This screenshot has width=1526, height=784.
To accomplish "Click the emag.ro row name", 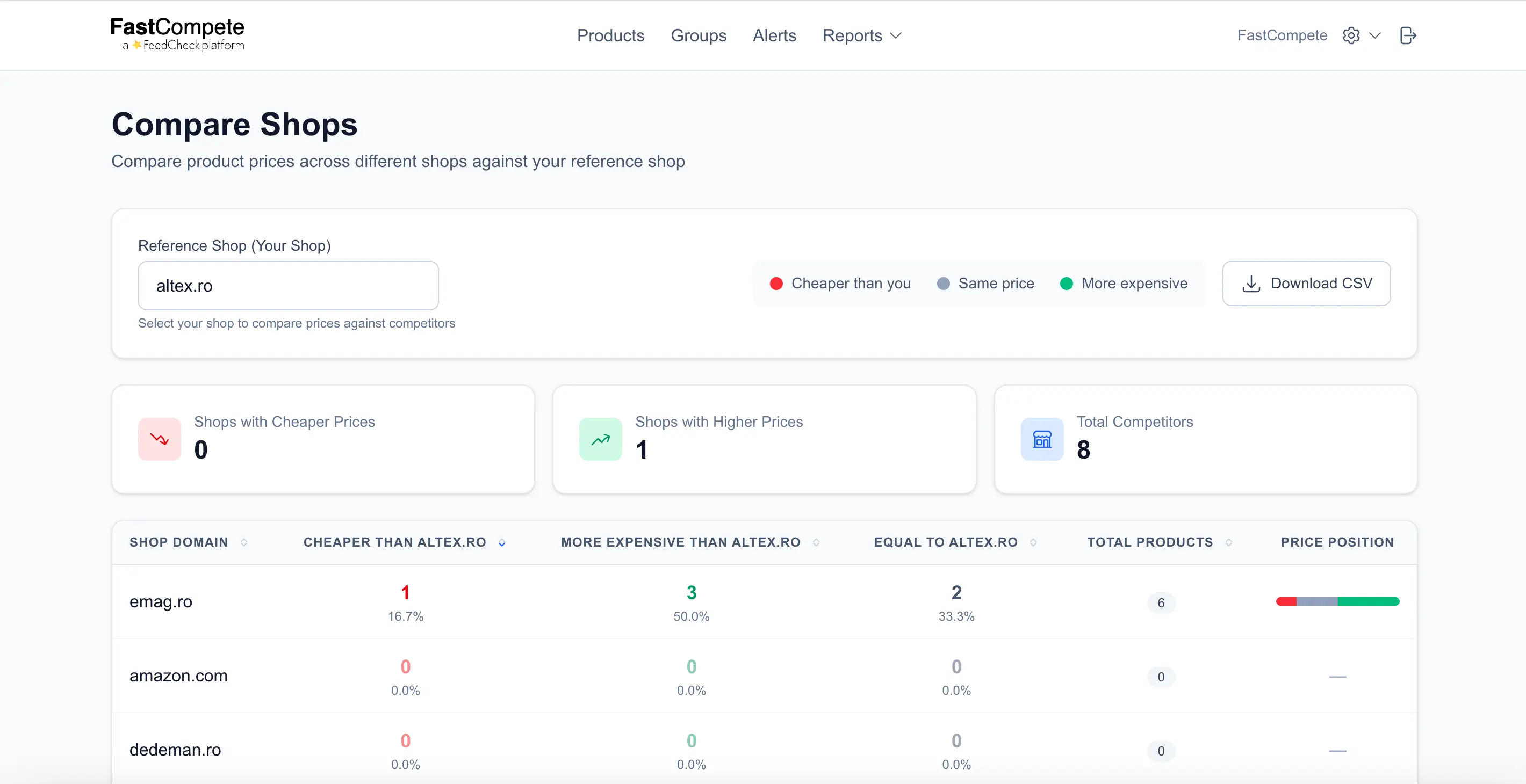I will 161,601.
